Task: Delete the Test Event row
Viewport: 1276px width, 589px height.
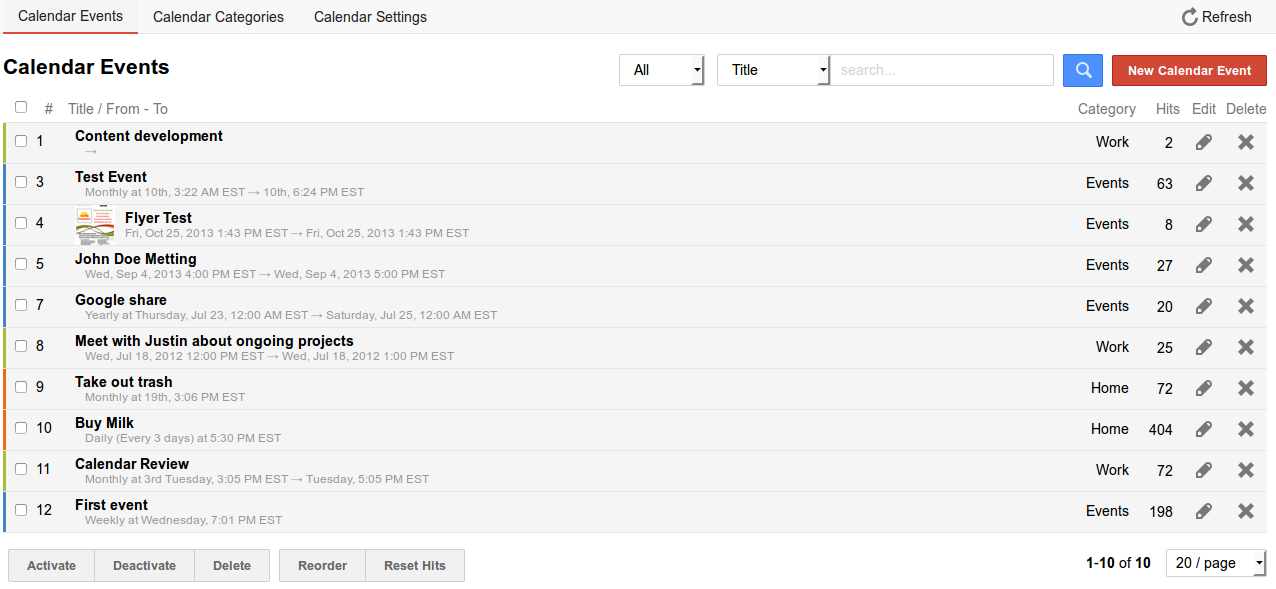Action: (x=1246, y=183)
